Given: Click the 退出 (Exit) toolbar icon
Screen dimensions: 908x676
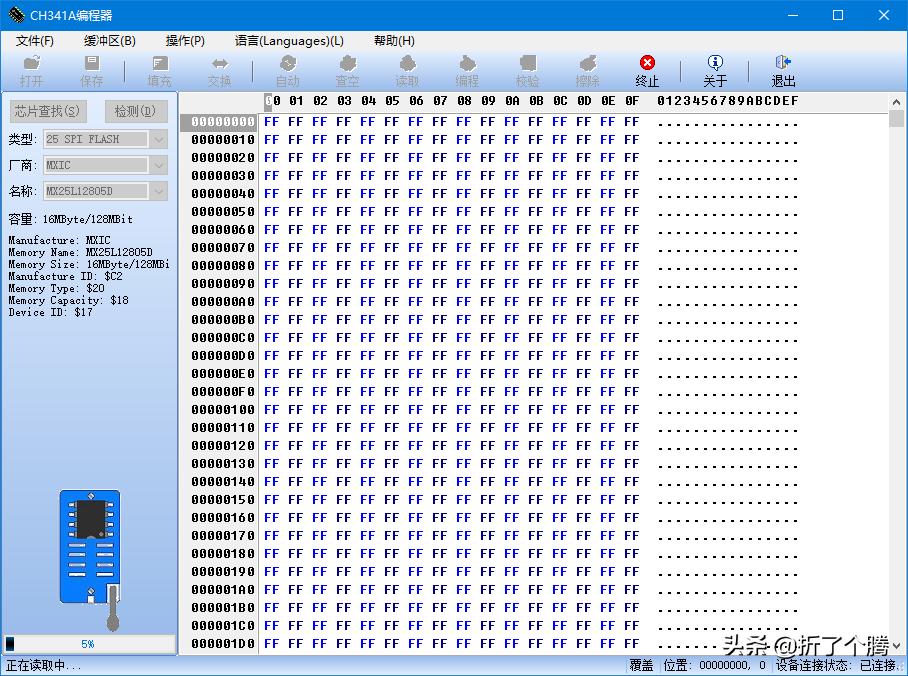Looking at the screenshot, I should coord(783,71).
